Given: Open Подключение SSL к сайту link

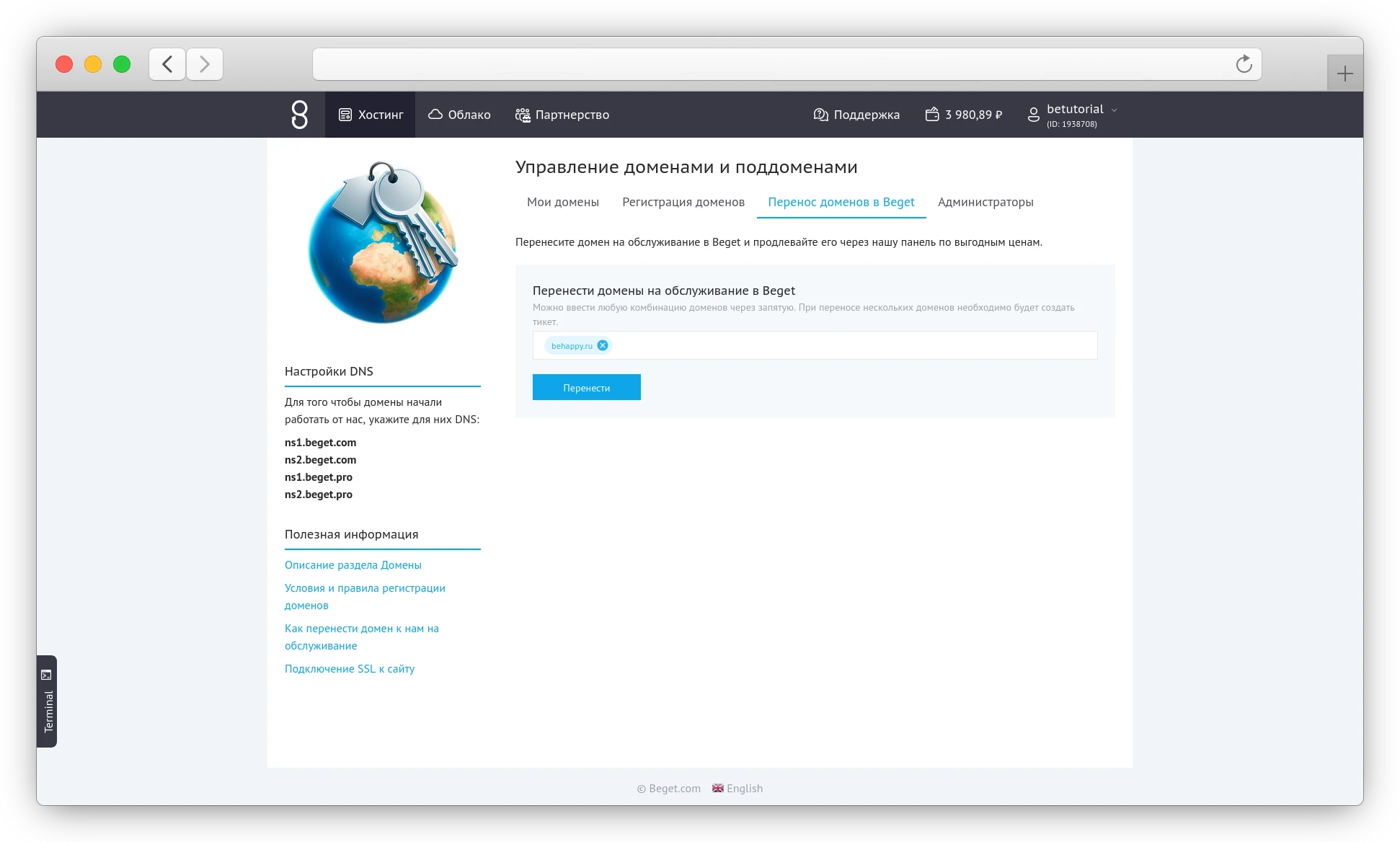Looking at the screenshot, I should (x=350, y=668).
